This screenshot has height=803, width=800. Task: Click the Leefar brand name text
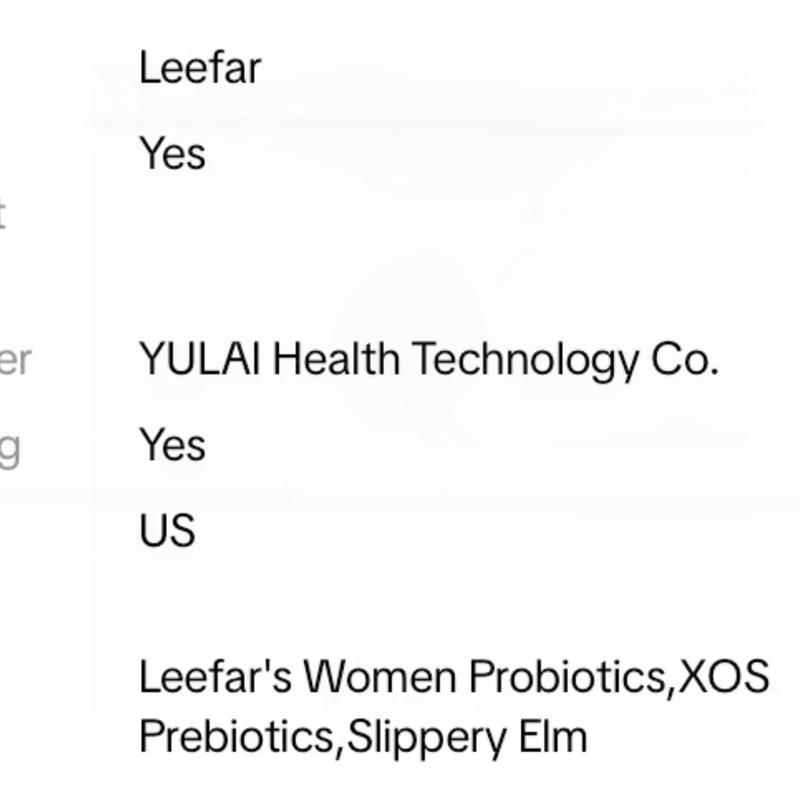[200, 68]
